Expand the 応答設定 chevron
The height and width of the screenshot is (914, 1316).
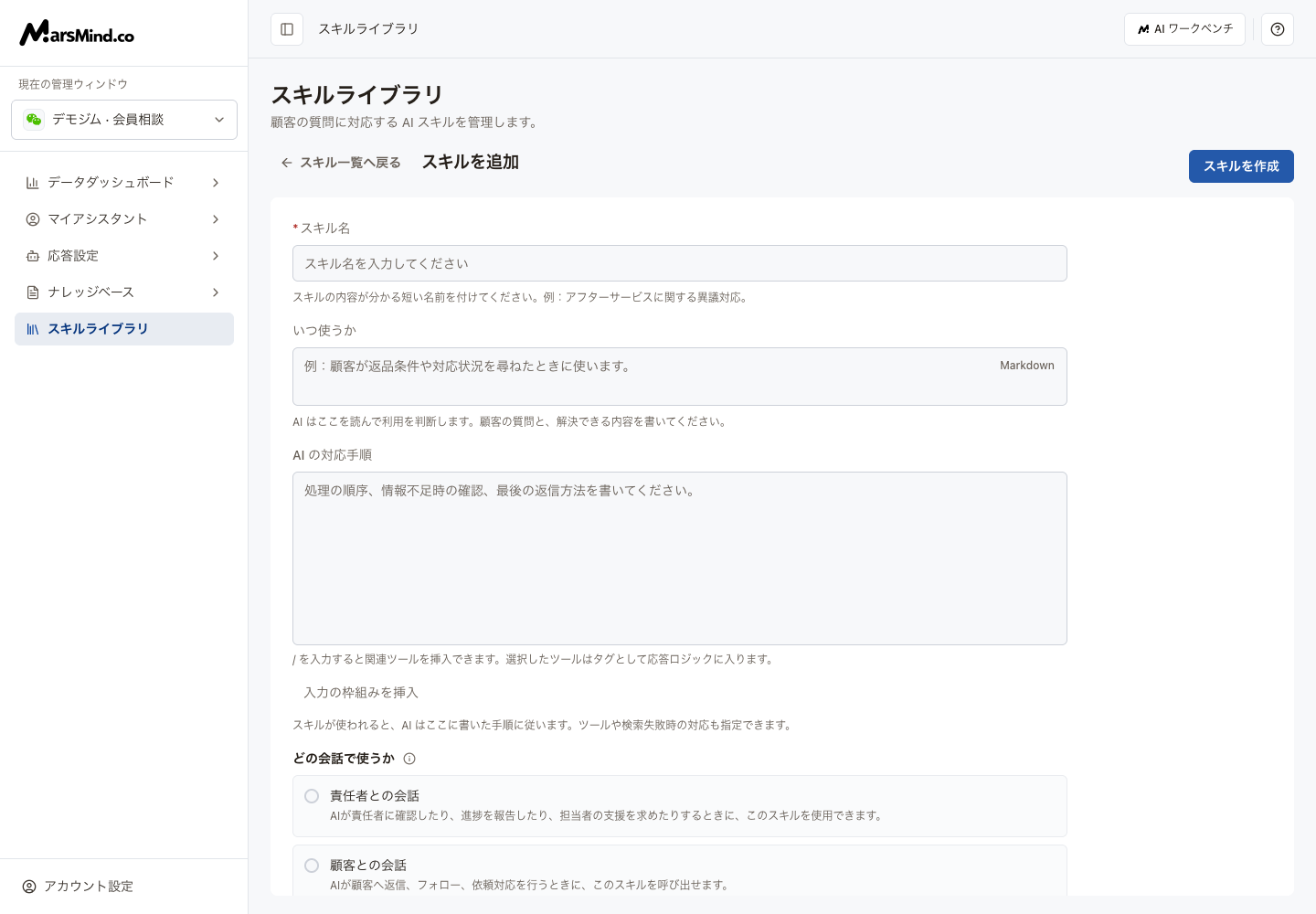216,256
